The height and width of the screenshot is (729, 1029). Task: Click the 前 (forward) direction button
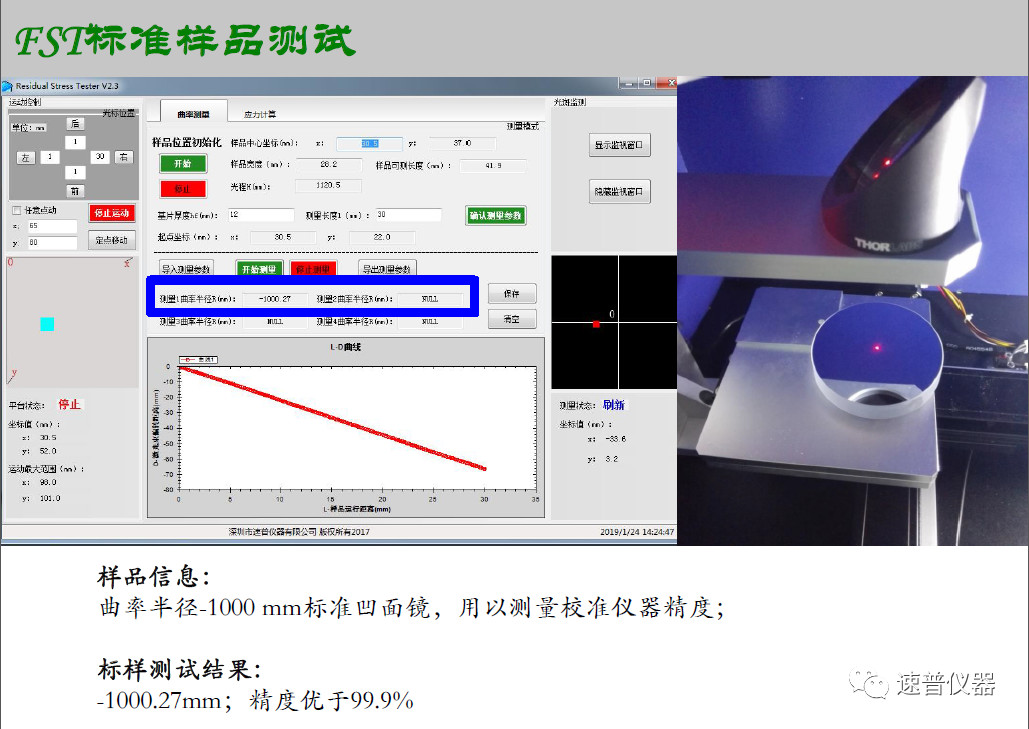click(75, 190)
